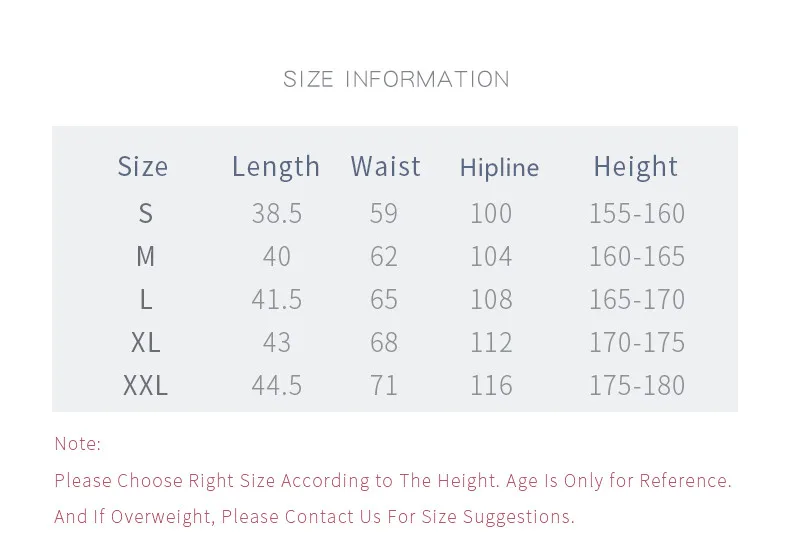Click the Note: label
Image resolution: width=790 pixels, height=555 pixels.
pos(78,444)
